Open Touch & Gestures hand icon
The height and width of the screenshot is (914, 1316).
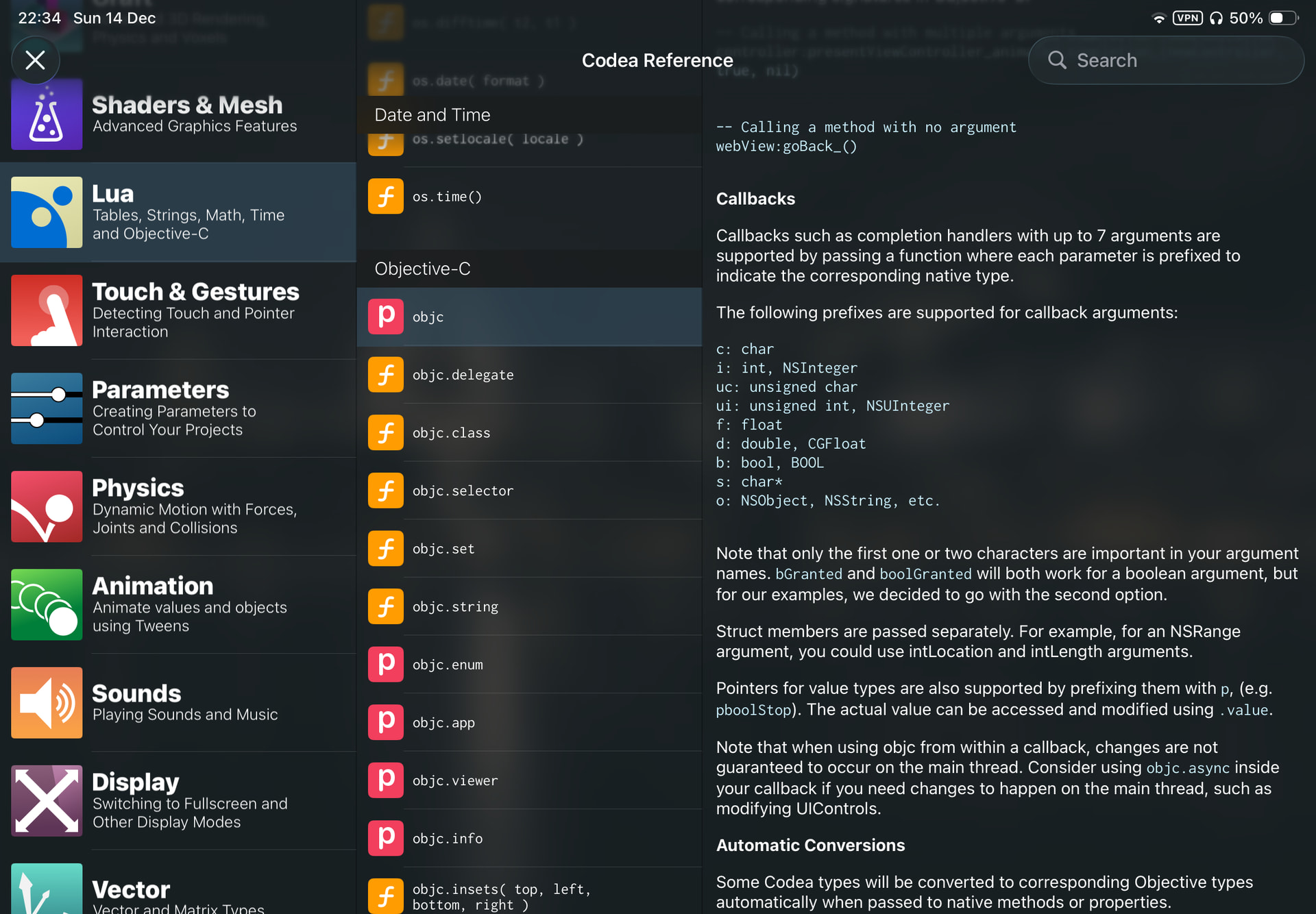(47, 310)
